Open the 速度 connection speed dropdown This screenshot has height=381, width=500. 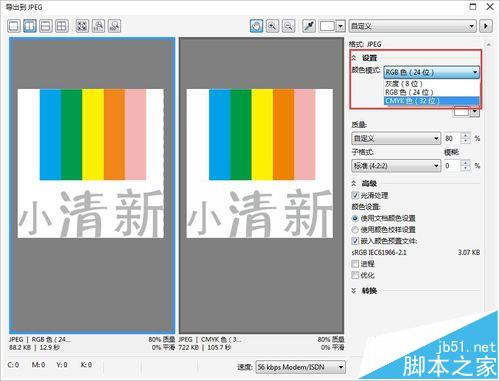[300, 367]
